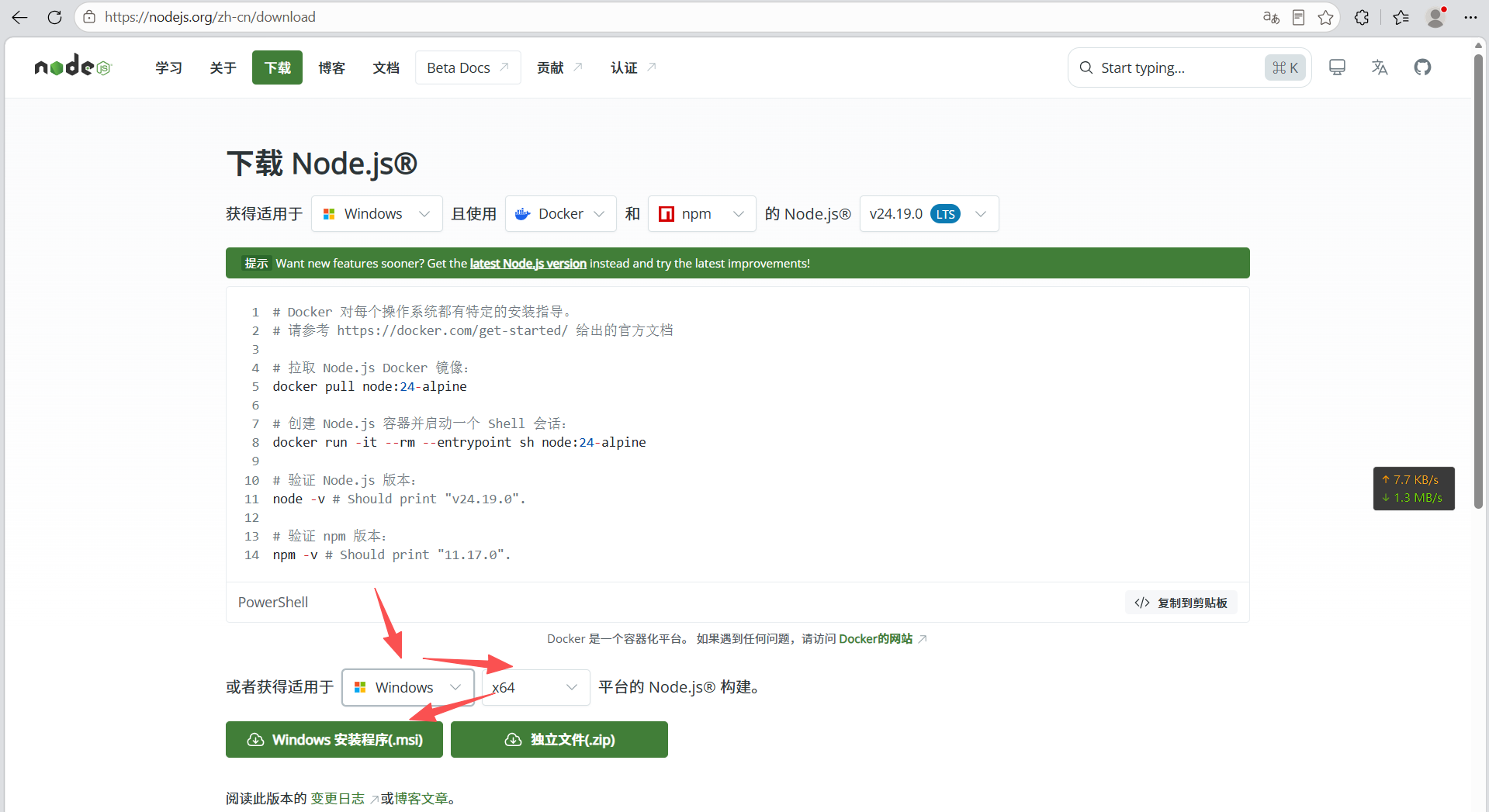Open the Node.js GitHub repository icon
The width and height of the screenshot is (1489, 812).
click(1422, 67)
